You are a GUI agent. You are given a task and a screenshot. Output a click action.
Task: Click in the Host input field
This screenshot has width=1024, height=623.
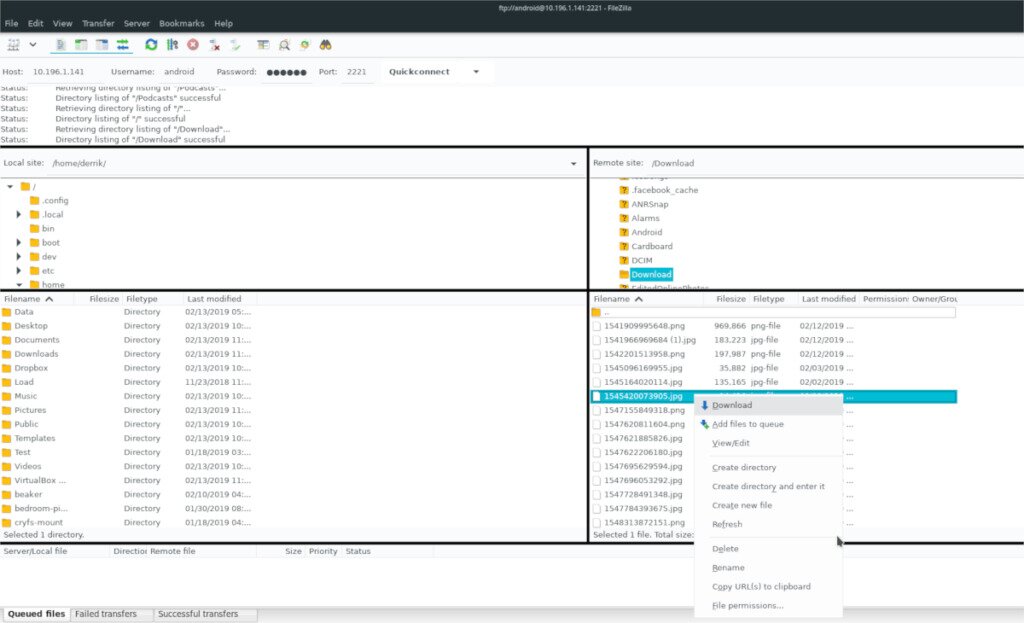pyautogui.click(x=60, y=72)
